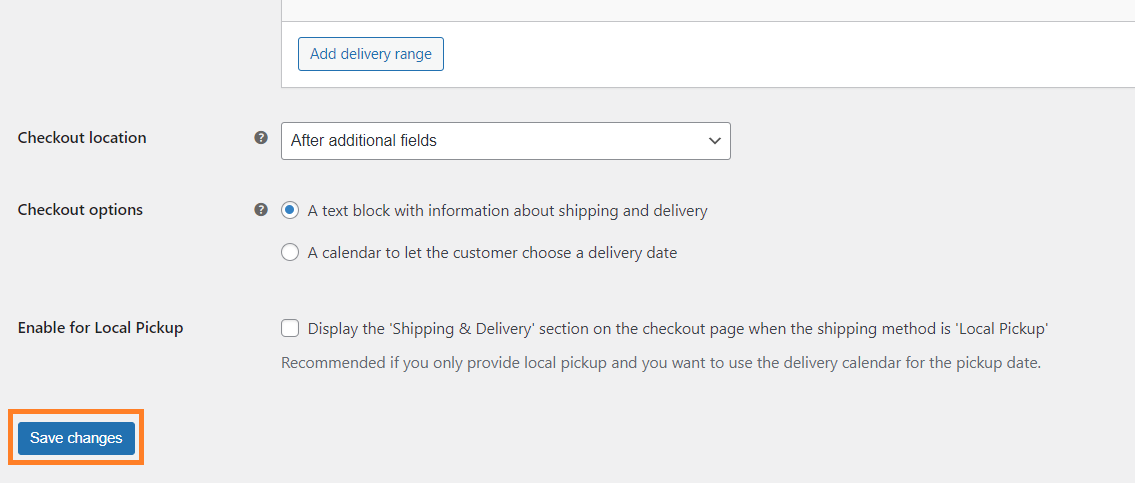Click the "After additional fields" selected text

coord(363,140)
